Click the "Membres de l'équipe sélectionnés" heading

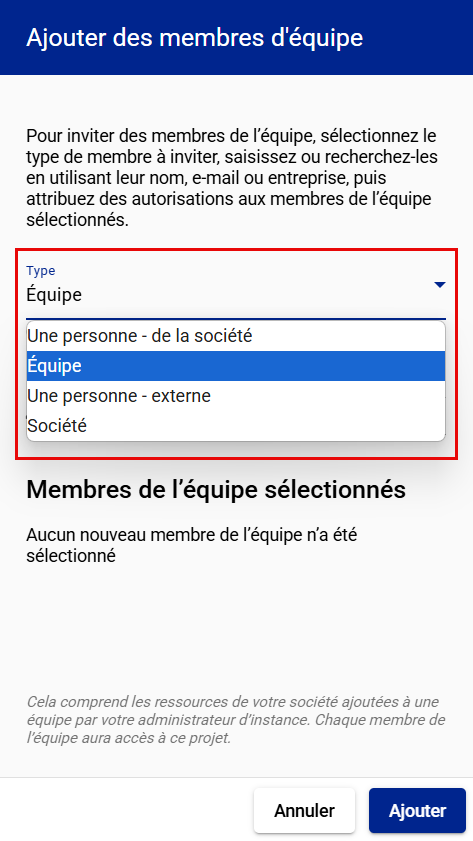tap(216, 489)
